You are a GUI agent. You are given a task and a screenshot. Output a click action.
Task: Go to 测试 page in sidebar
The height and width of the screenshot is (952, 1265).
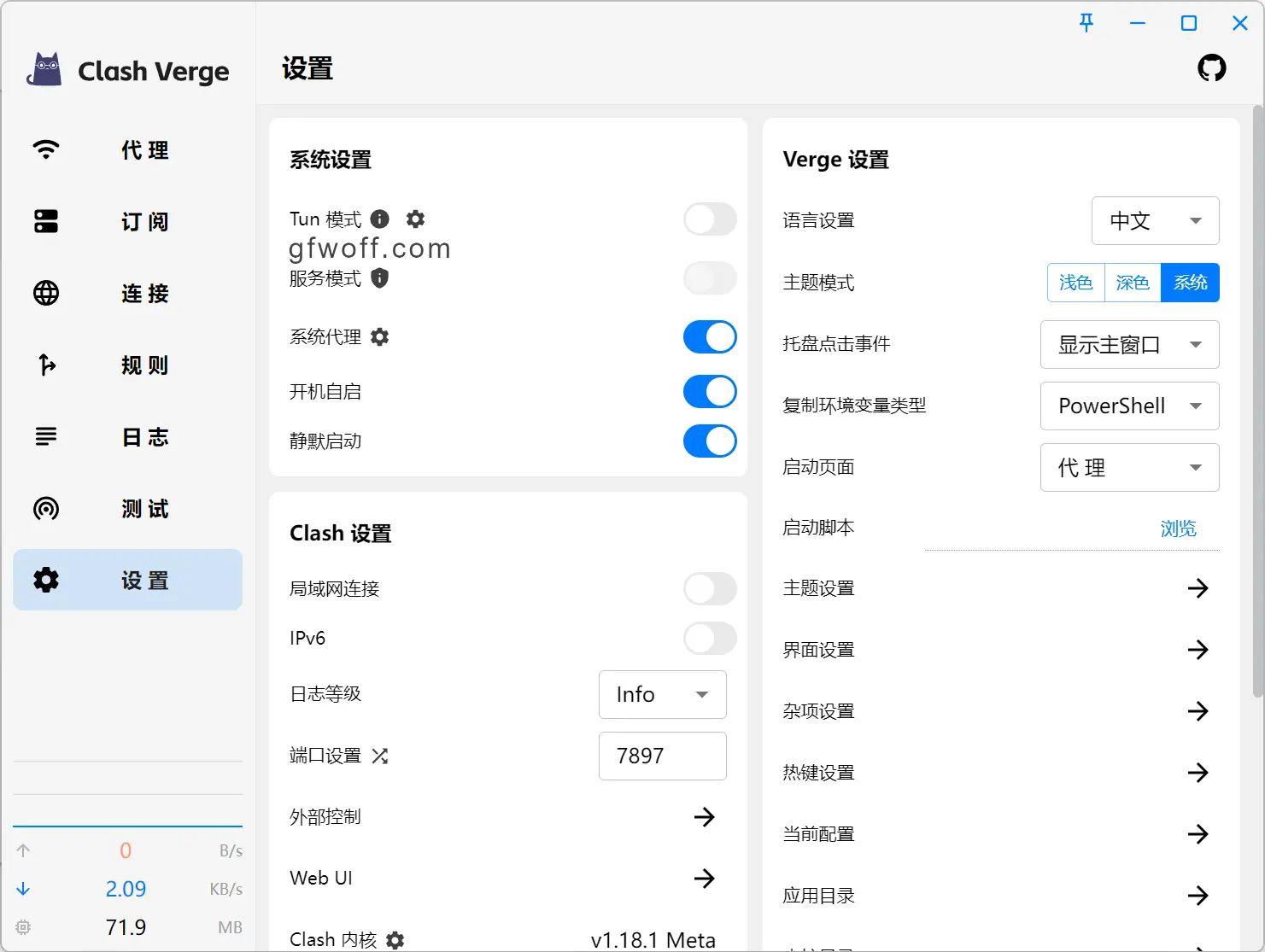pos(128,509)
